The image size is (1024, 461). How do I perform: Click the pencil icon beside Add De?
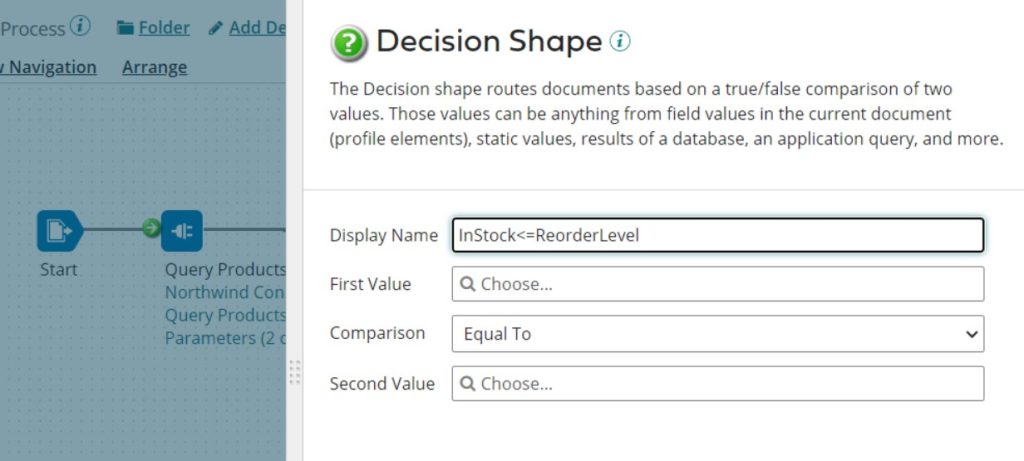[216, 28]
